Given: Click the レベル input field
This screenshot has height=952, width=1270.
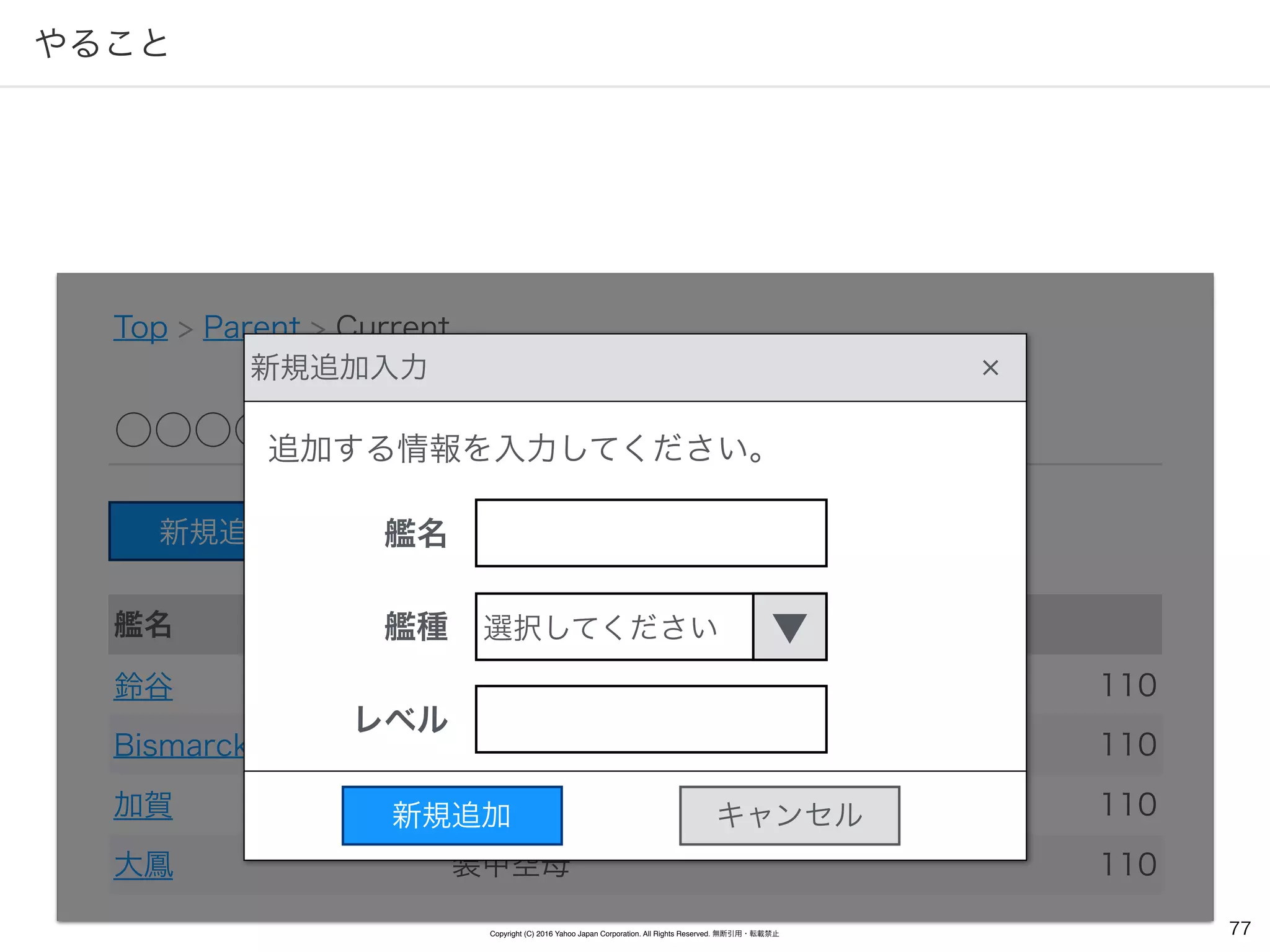Looking at the screenshot, I should click(x=651, y=719).
